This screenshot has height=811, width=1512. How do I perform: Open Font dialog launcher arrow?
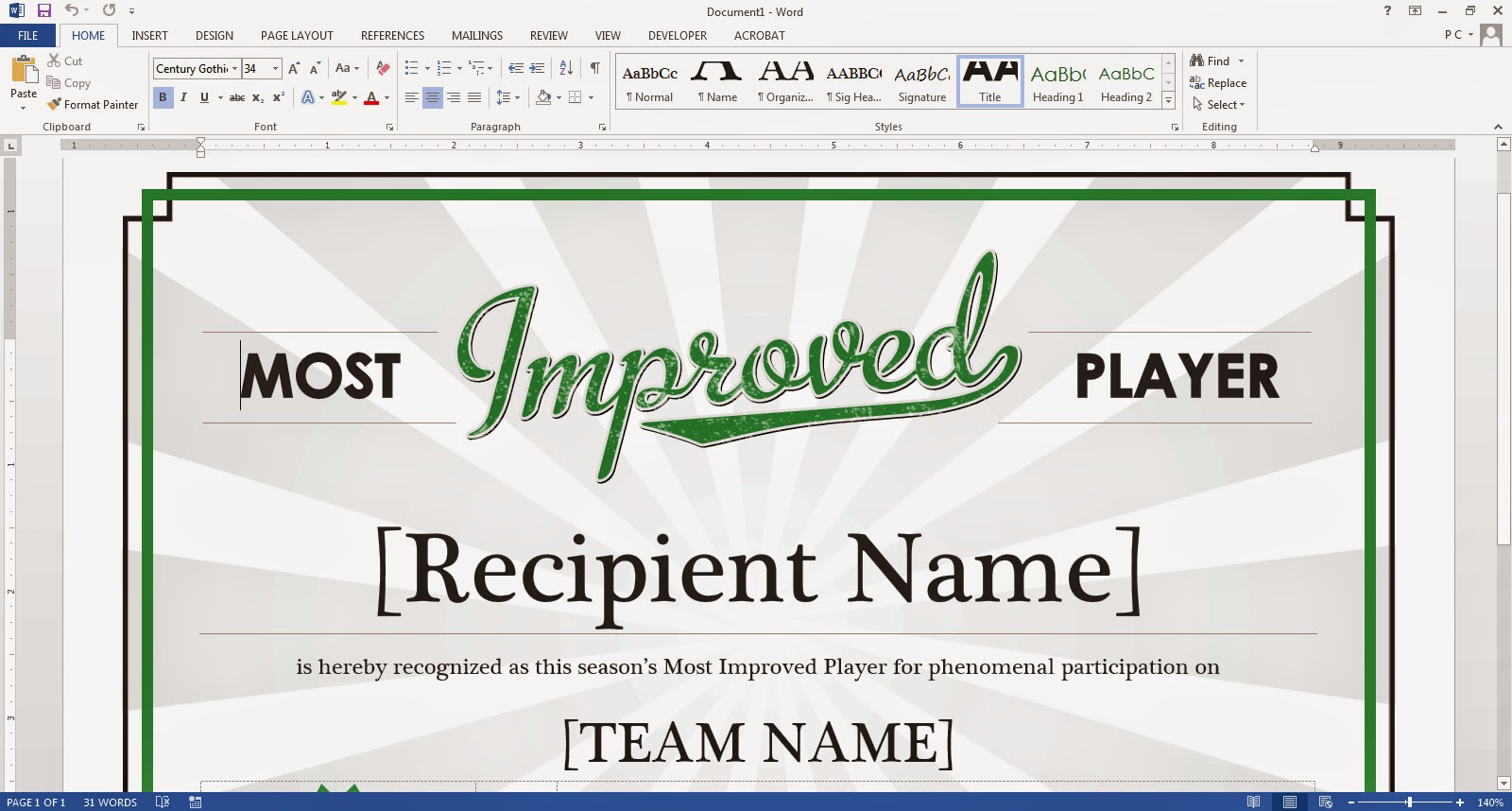click(389, 127)
